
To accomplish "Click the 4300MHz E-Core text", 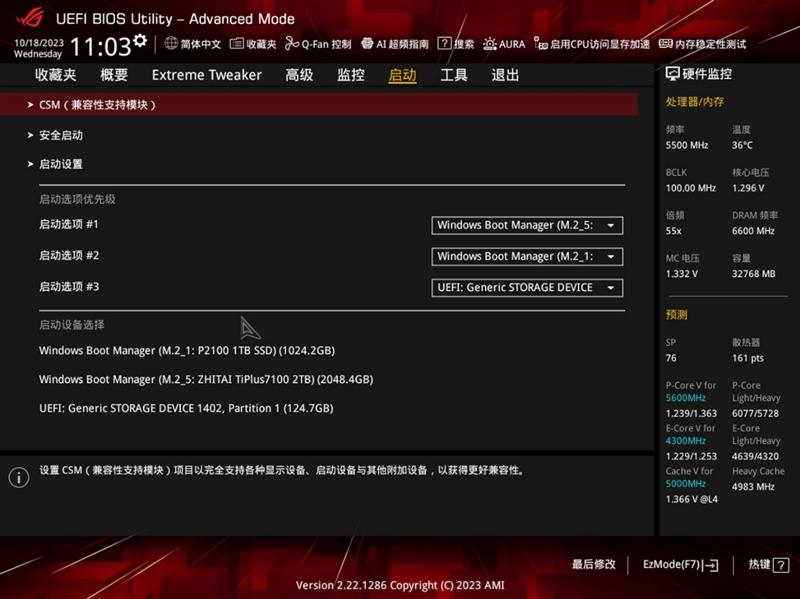I will pyautogui.click(x=686, y=441).
